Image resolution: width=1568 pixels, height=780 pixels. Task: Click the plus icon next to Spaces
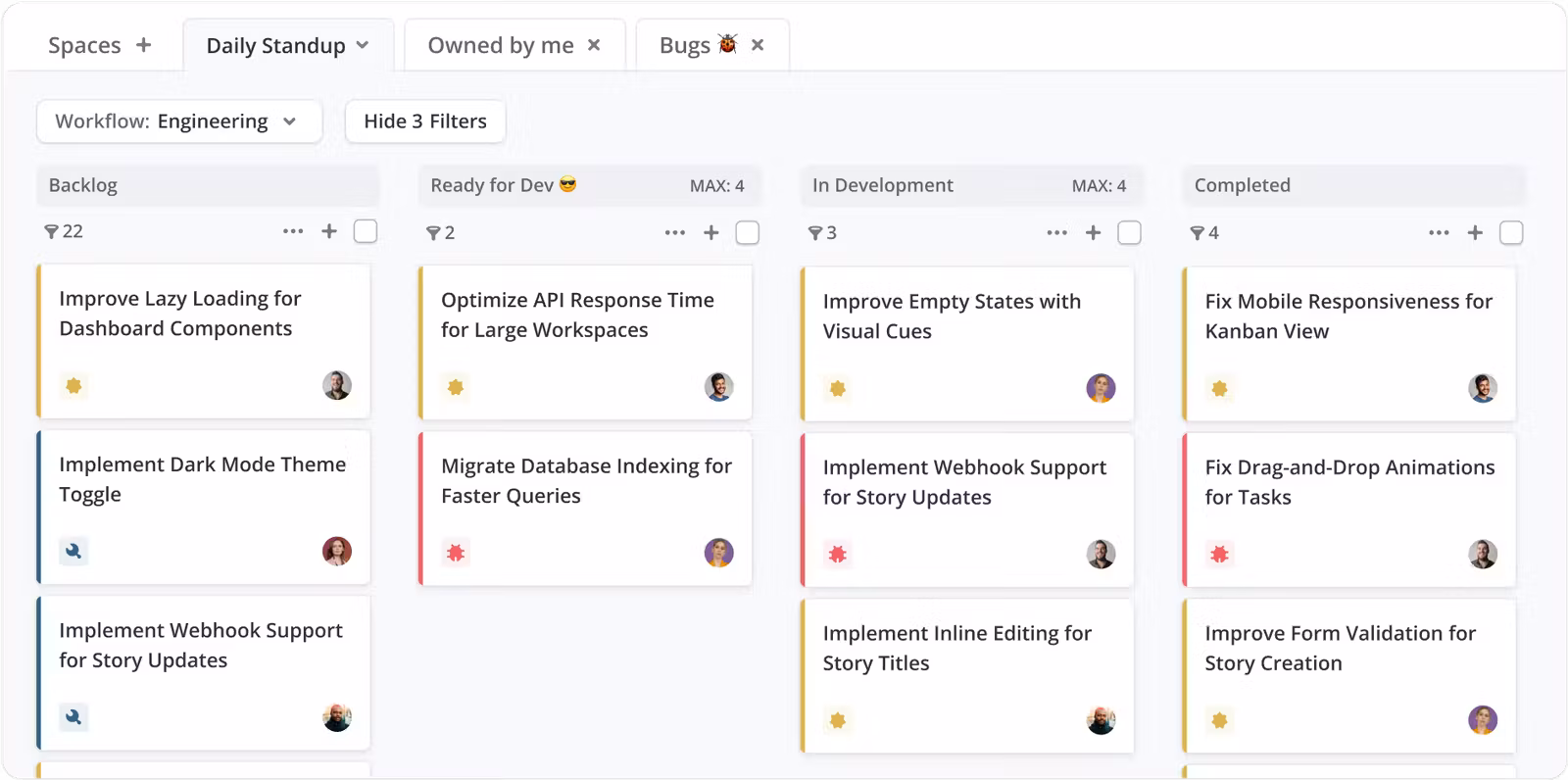click(143, 45)
